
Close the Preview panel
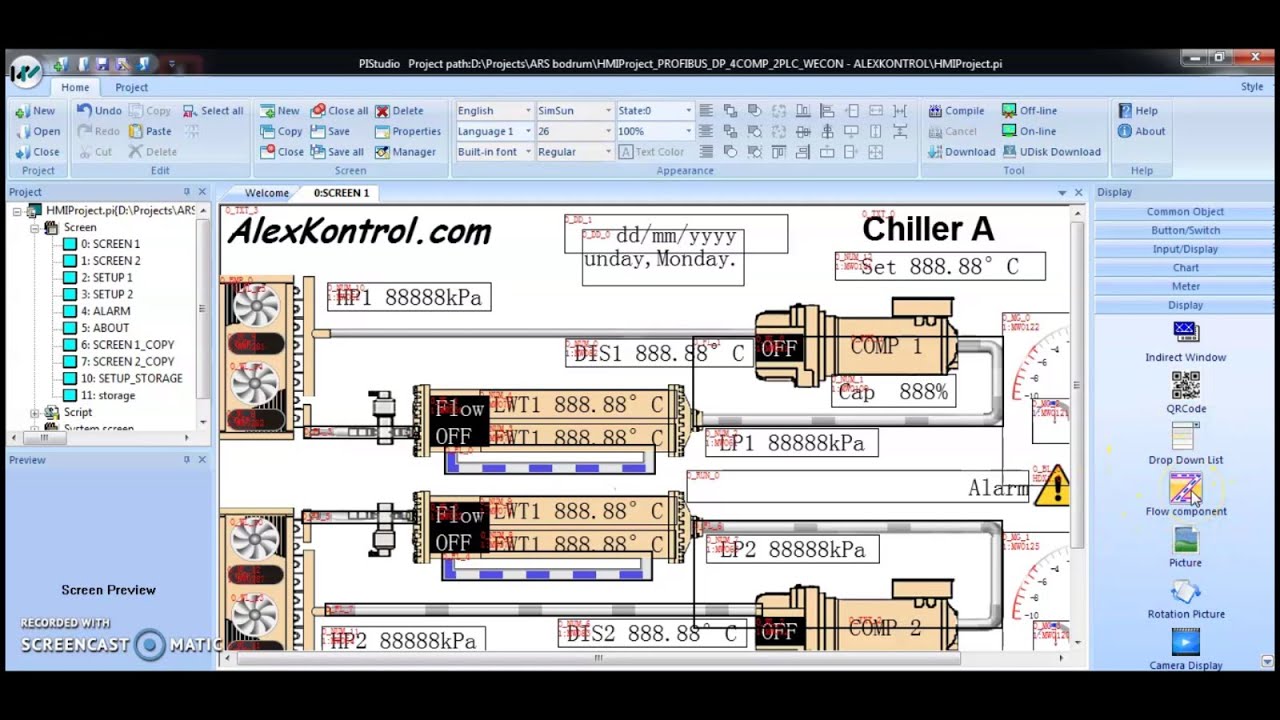click(202, 460)
